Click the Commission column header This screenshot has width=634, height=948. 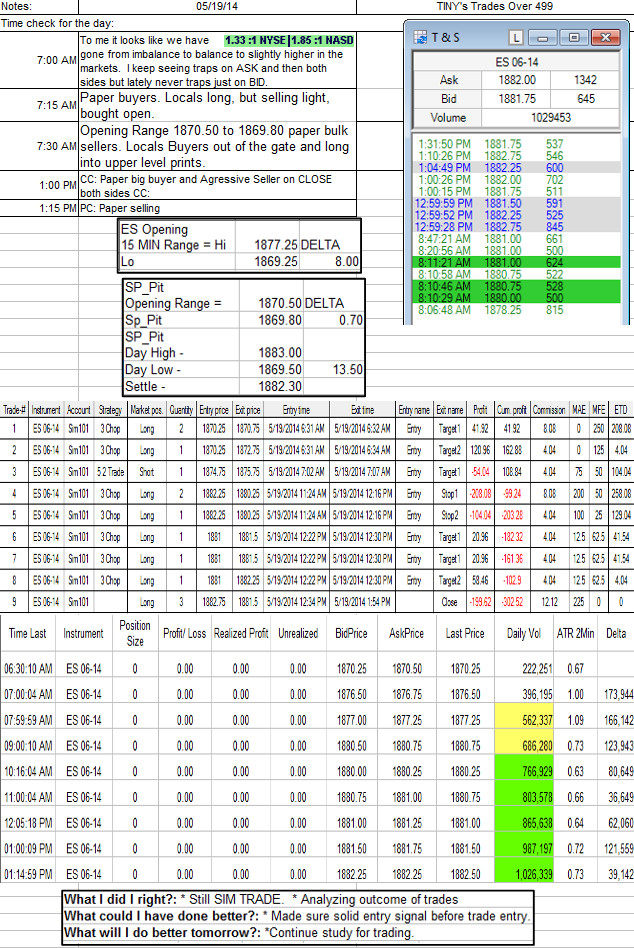click(549, 410)
